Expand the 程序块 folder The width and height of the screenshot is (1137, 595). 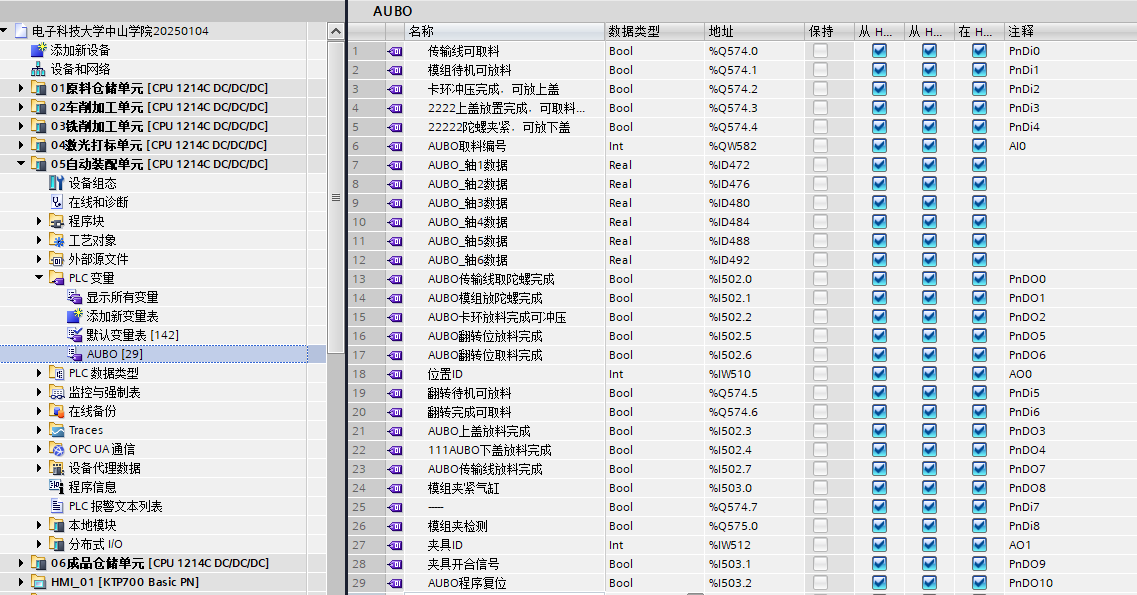pyautogui.click(x=38, y=220)
